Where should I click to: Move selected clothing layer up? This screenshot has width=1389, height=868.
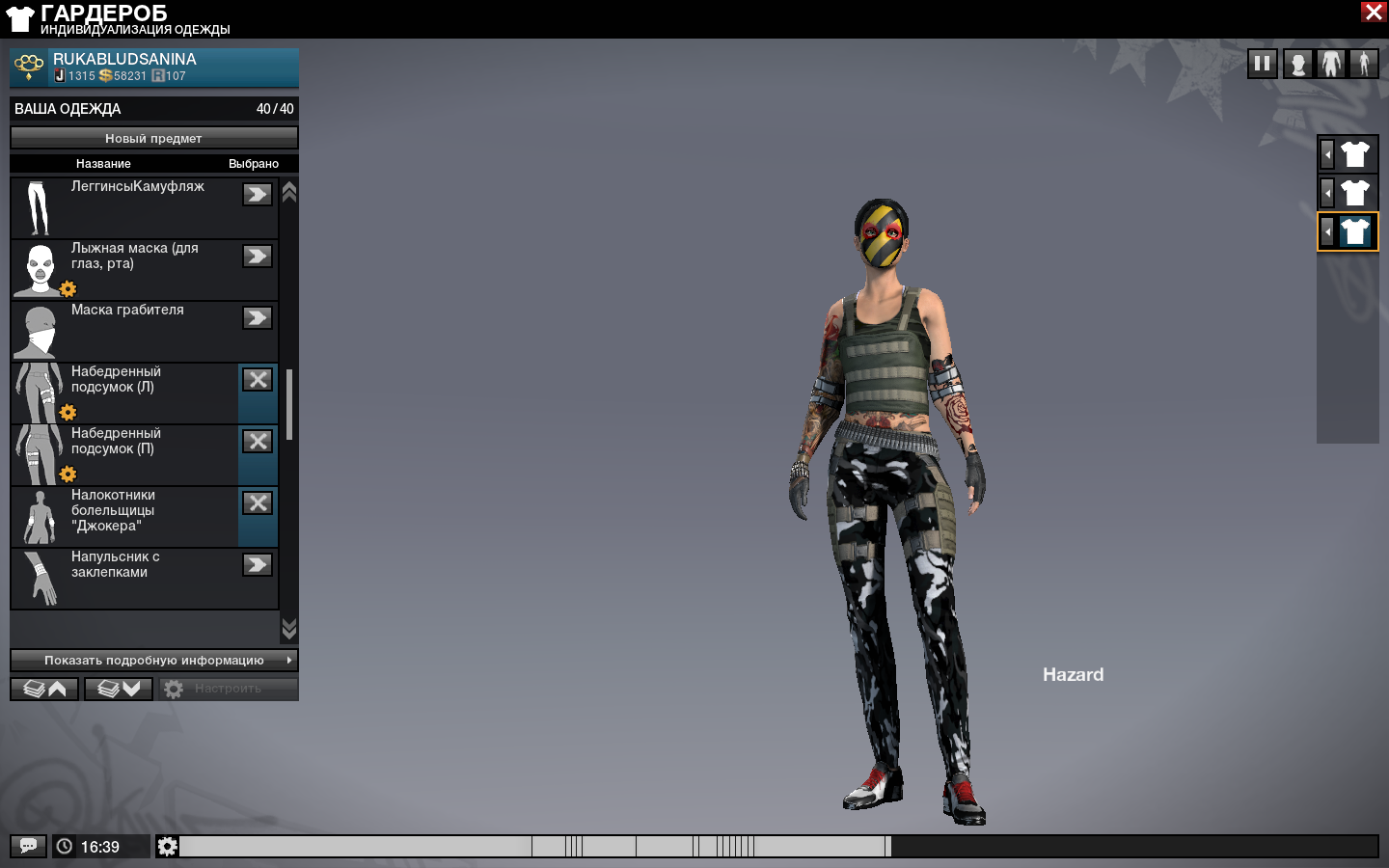click(x=44, y=689)
